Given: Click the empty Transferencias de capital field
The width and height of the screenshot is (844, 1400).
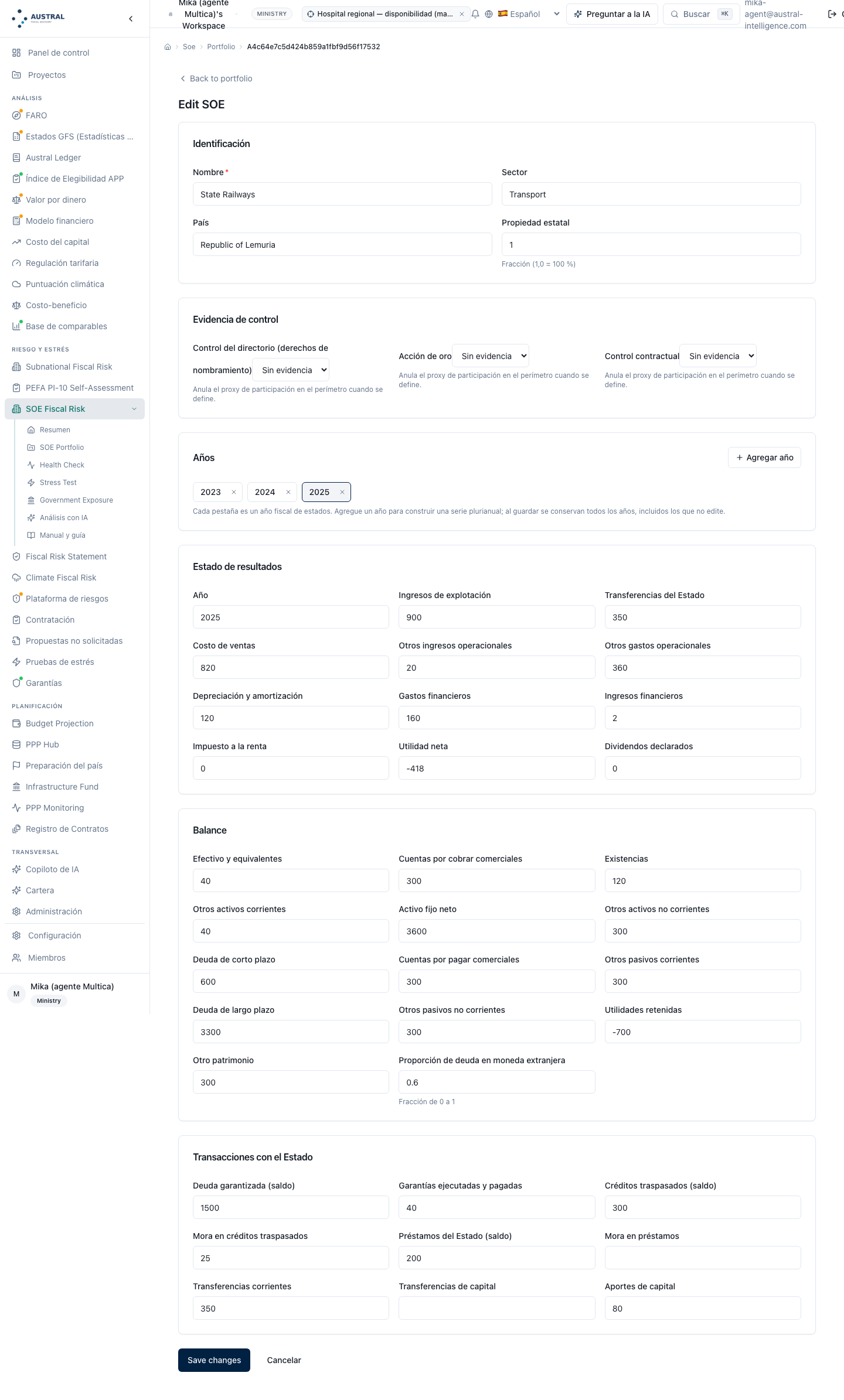Looking at the screenshot, I should pos(497,1309).
